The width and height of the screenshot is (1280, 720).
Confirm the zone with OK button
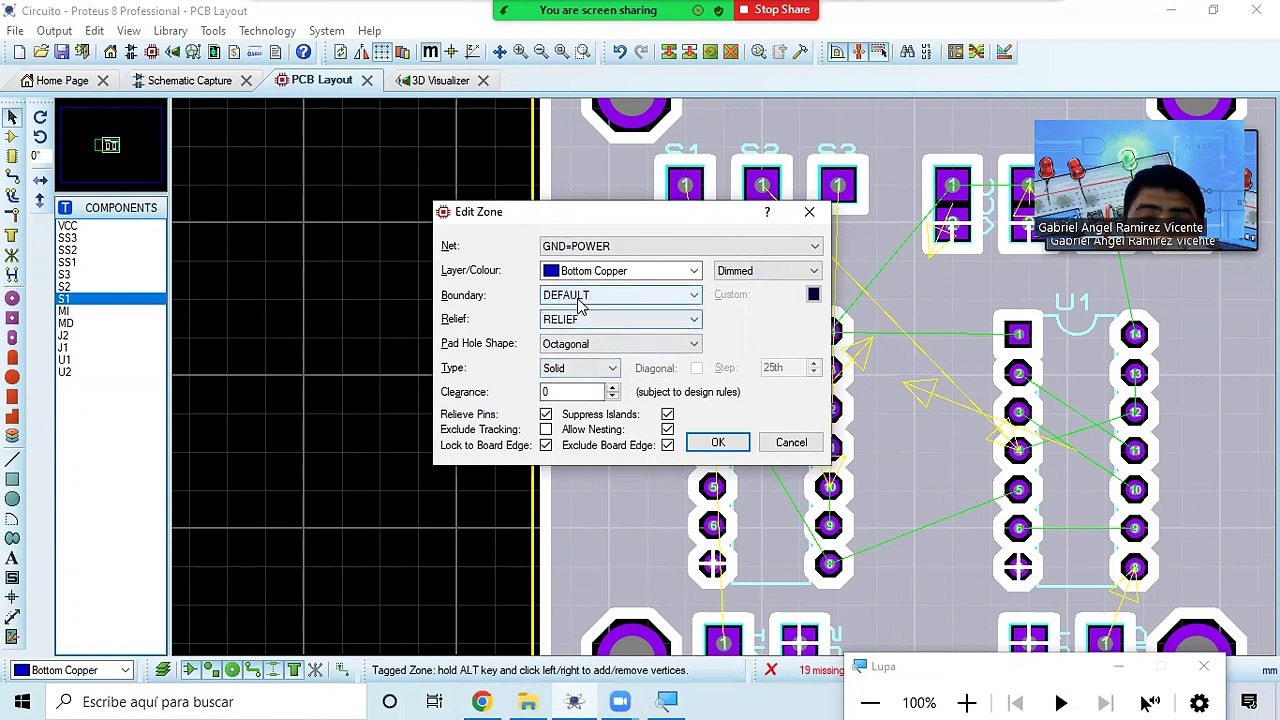(x=718, y=442)
